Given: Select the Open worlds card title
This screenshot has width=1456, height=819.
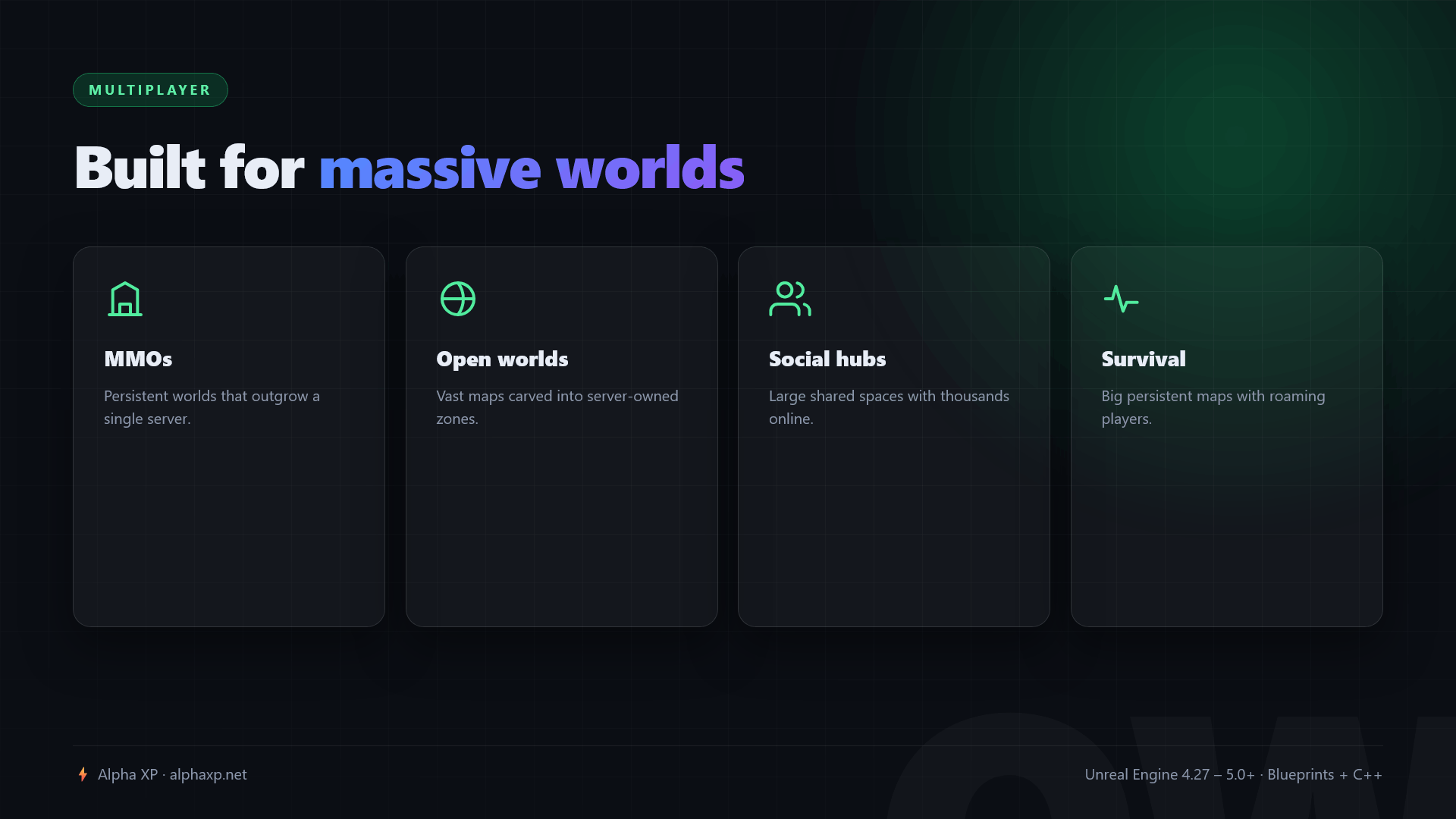Looking at the screenshot, I should (502, 359).
